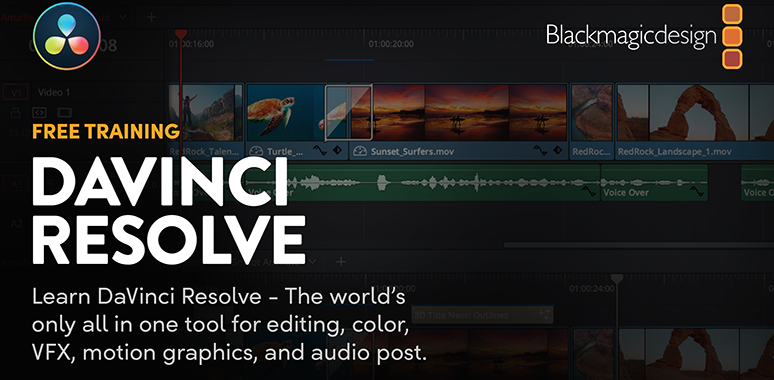
Task: Click the lock icon under Video 1
Action: click(x=16, y=112)
